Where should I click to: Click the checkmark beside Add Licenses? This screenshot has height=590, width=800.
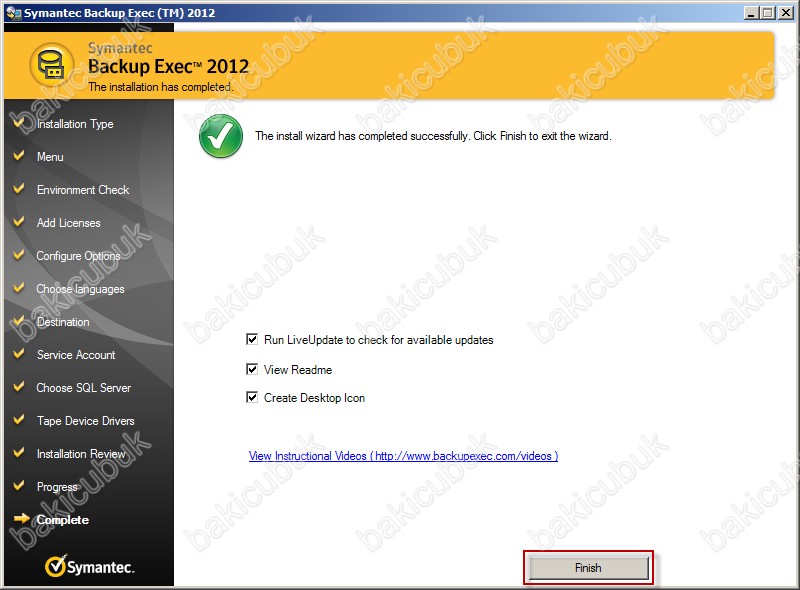pos(19,222)
